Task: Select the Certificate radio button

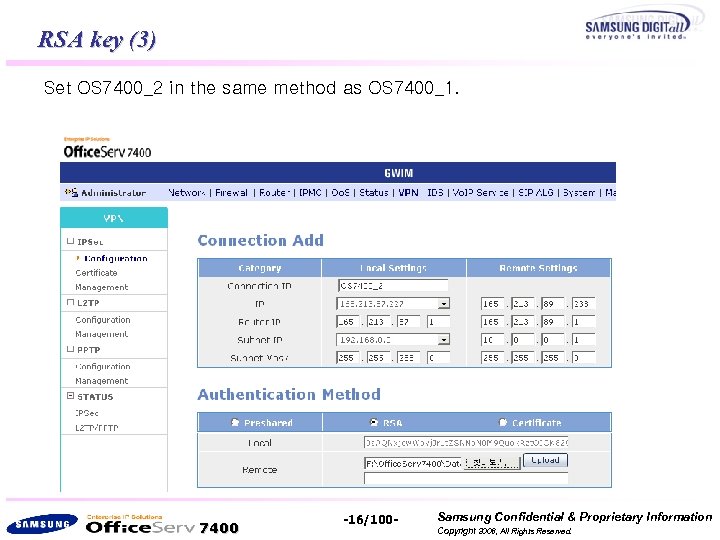Action: tap(503, 422)
